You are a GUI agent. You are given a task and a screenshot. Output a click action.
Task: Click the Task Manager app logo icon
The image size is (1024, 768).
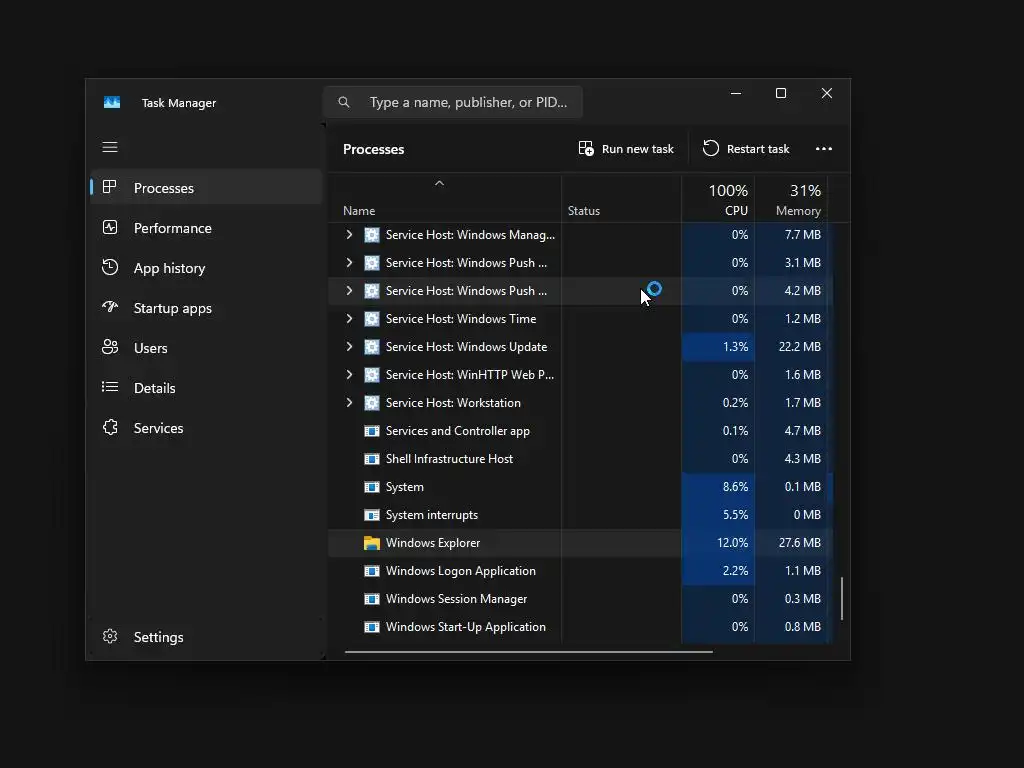(x=112, y=103)
